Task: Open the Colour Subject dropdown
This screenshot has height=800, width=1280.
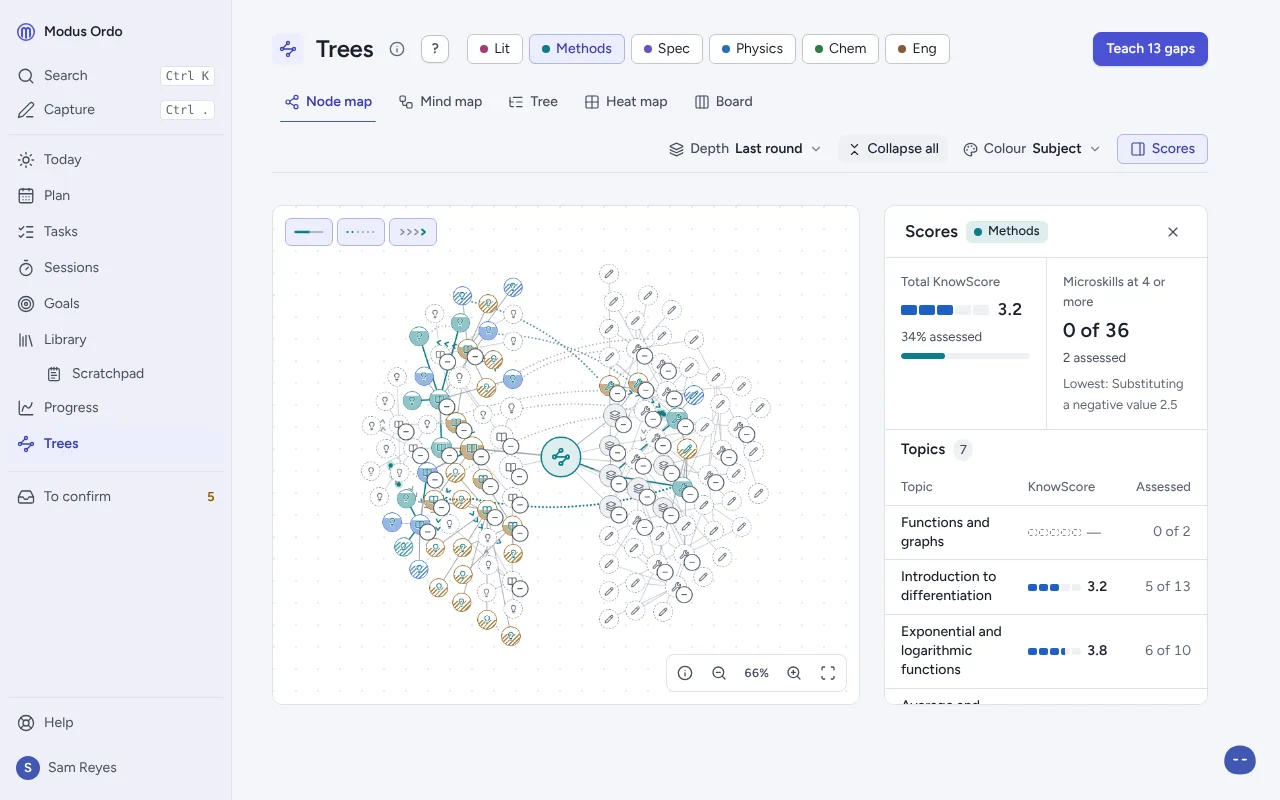Action: [1031, 149]
